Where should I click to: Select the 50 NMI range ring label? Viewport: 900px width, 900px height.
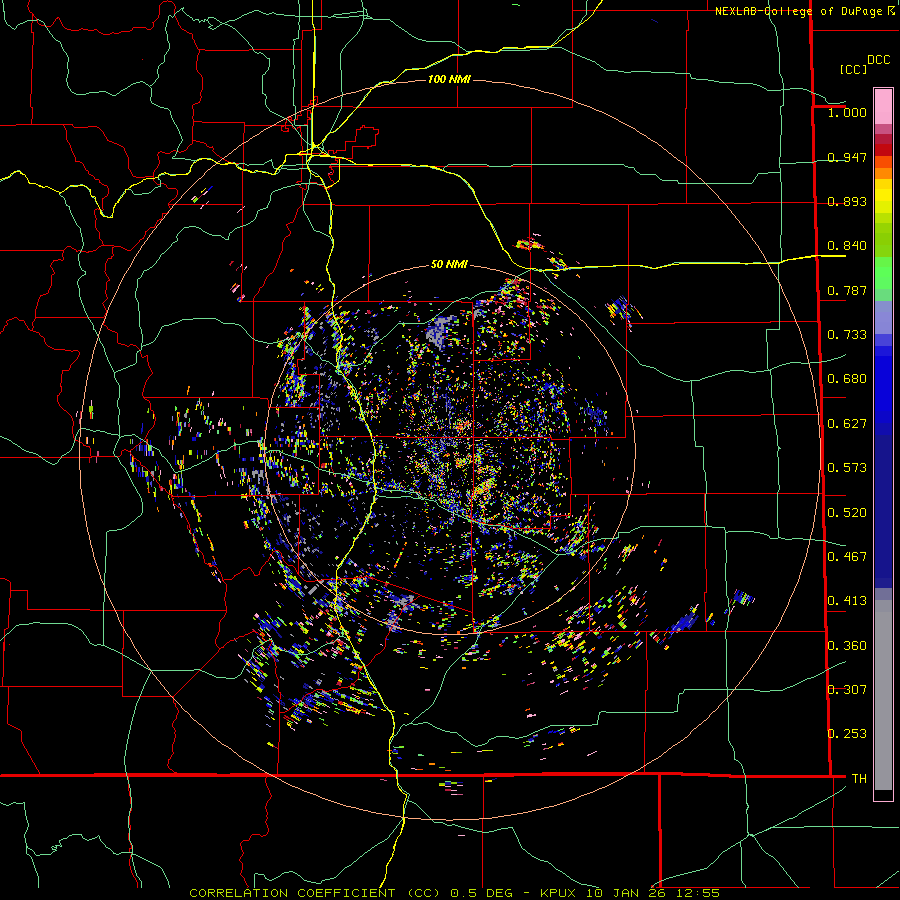(449, 264)
